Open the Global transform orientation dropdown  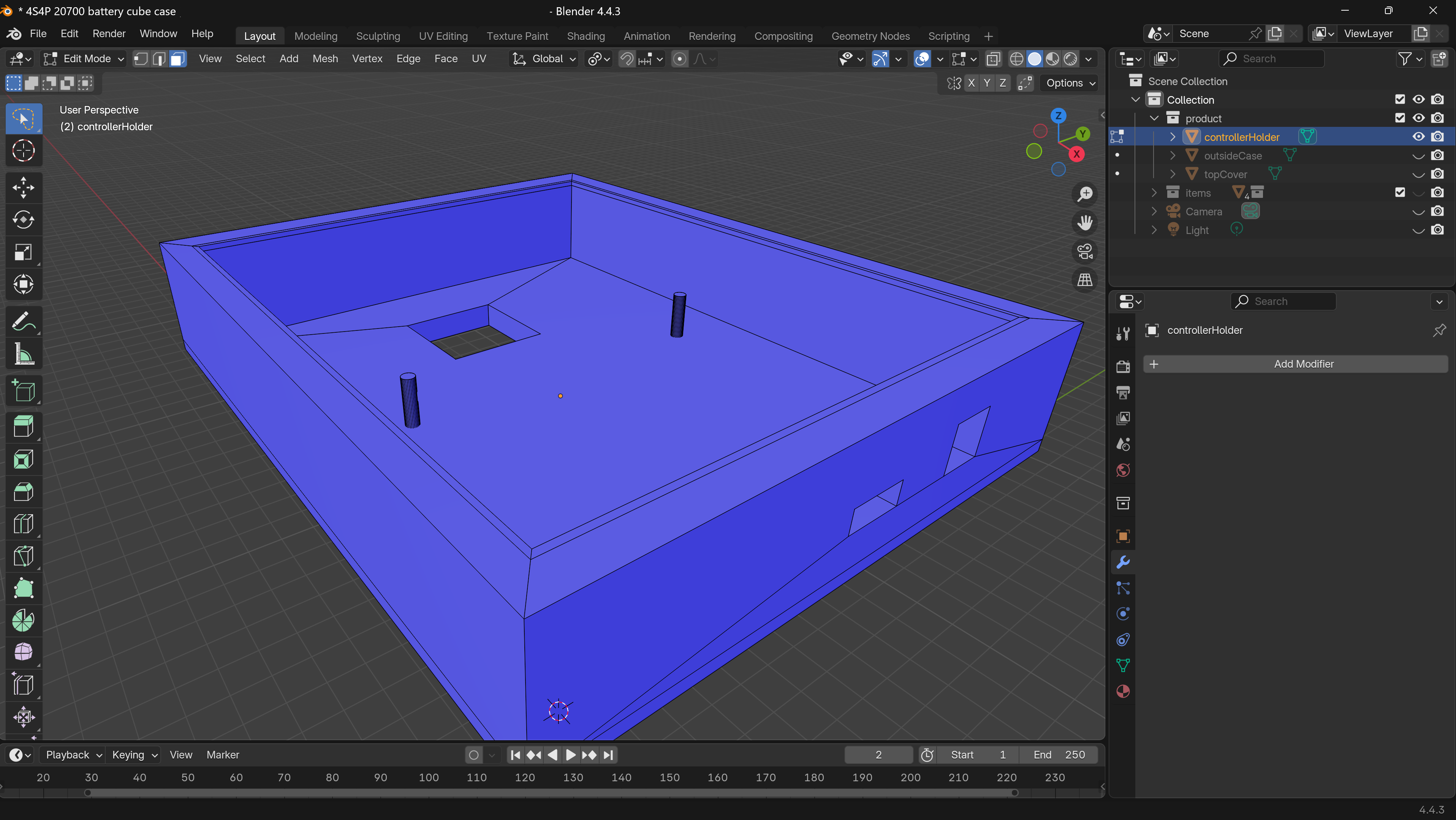[x=544, y=59]
